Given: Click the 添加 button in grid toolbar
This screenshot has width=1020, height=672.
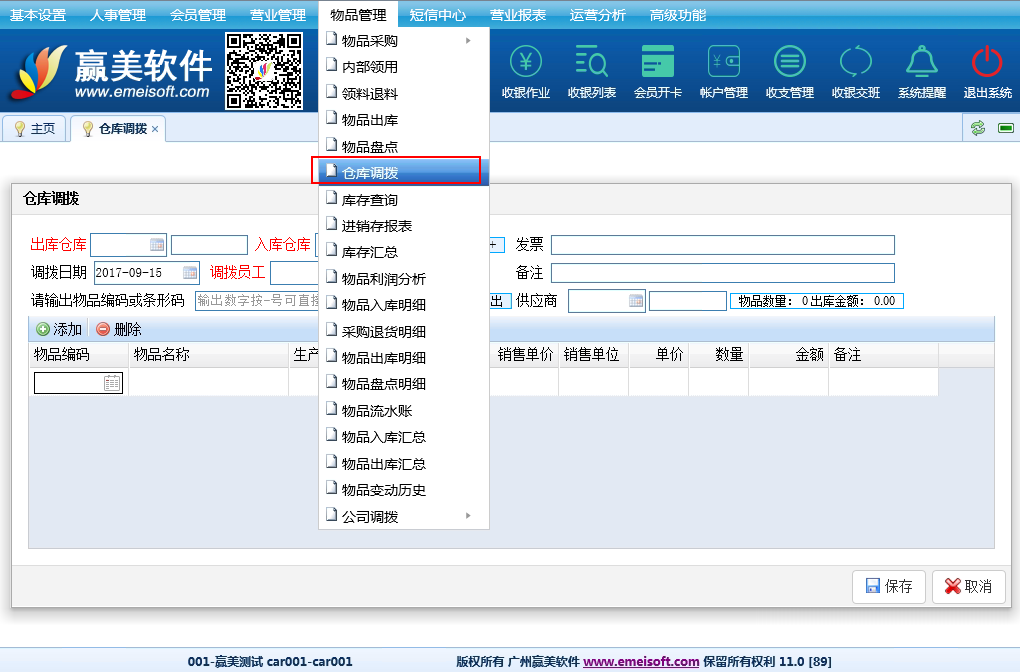Looking at the screenshot, I should (59, 329).
